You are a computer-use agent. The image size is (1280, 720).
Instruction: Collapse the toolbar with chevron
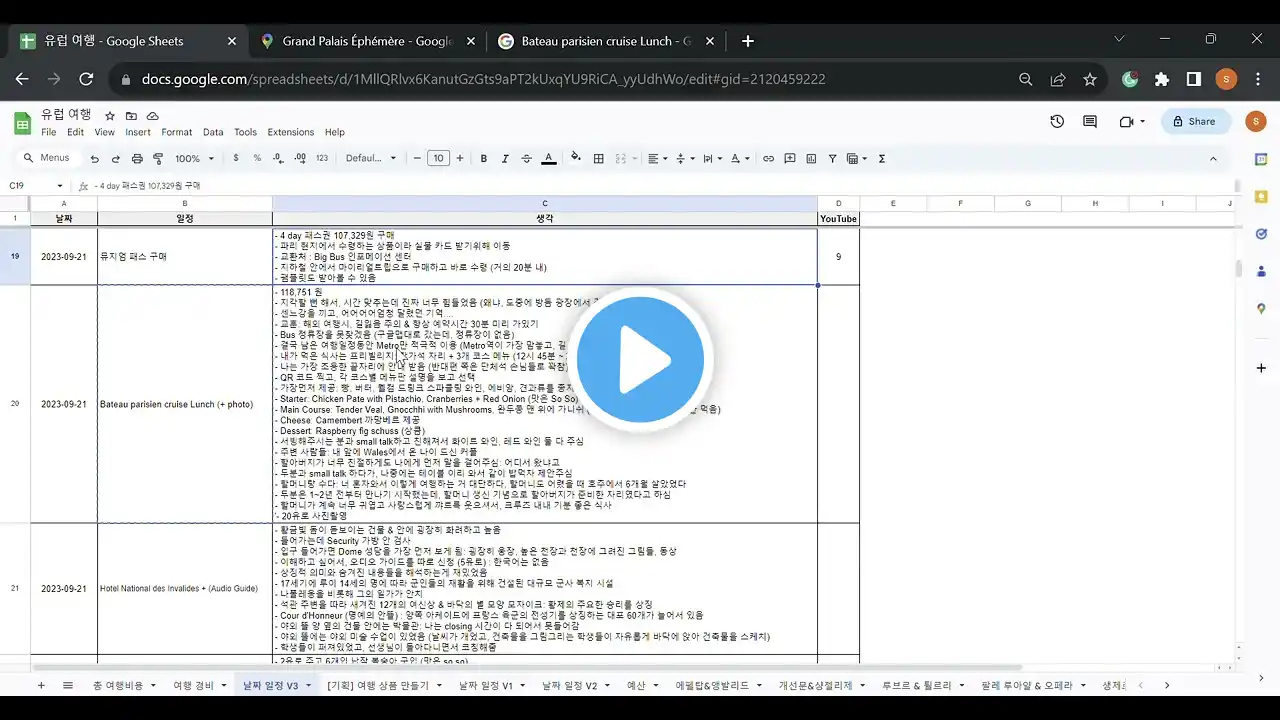pyautogui.click(x=1213, y=158)
